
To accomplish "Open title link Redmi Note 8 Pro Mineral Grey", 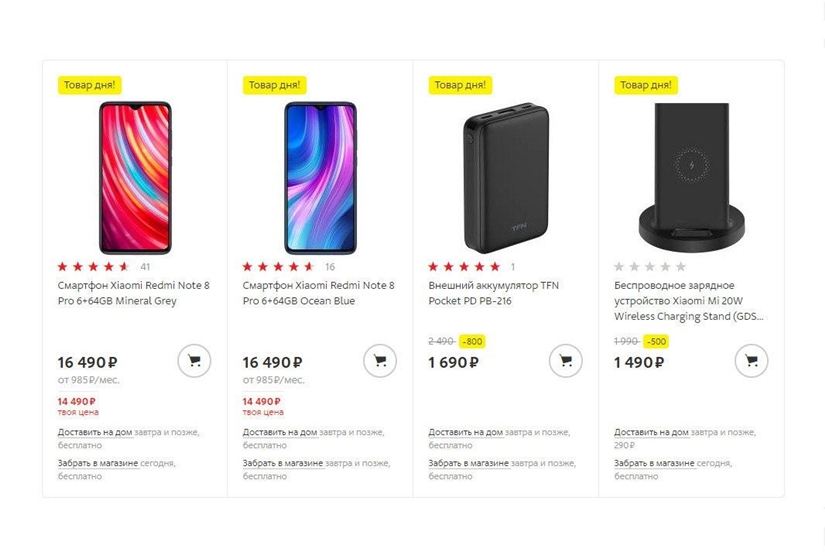I will [133, 293].
